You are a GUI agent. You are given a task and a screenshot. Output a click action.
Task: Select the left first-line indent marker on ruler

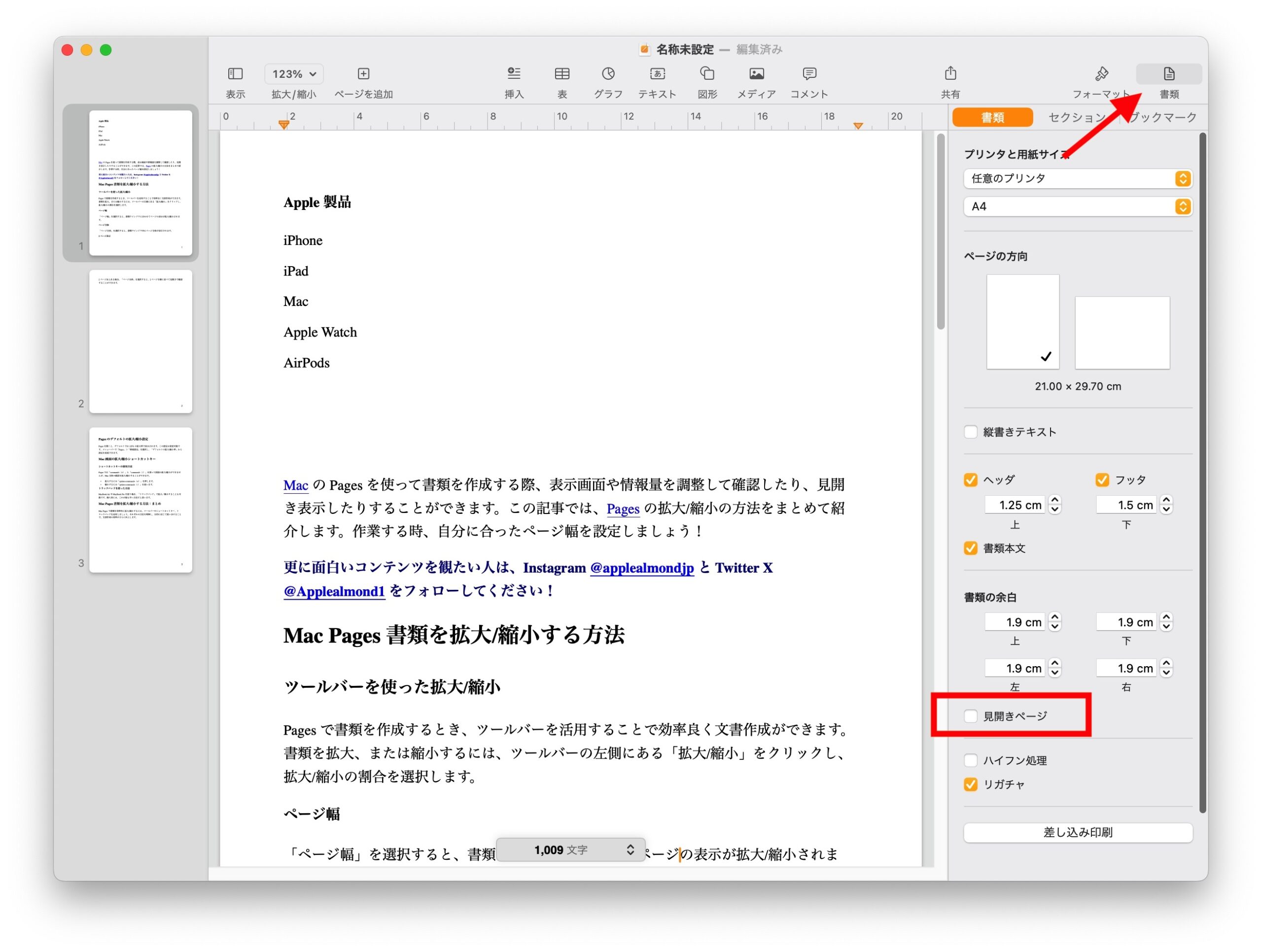click(283, 124)
